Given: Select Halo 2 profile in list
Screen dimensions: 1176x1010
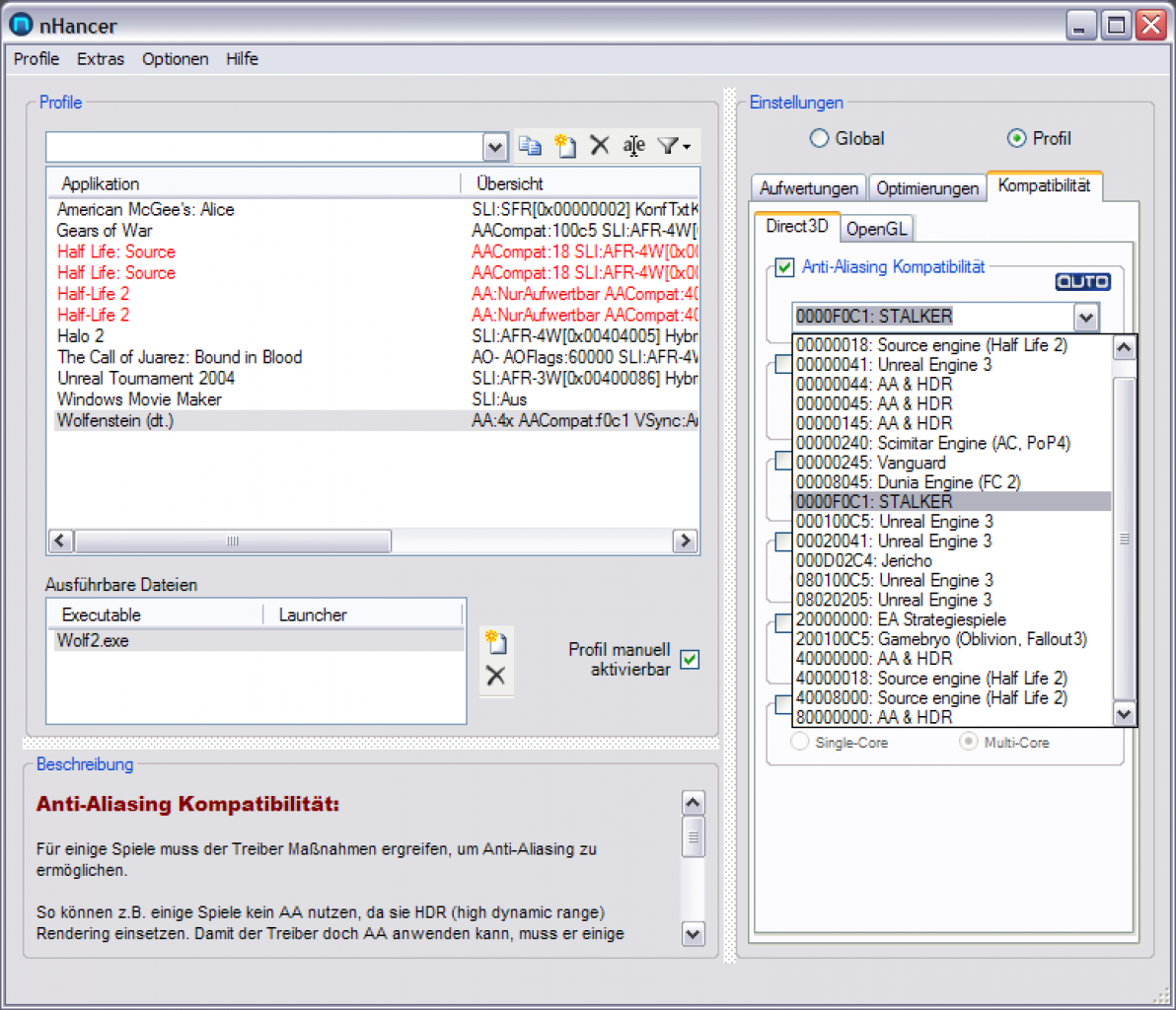Looking at the screenshot, I should click(80, 336).
